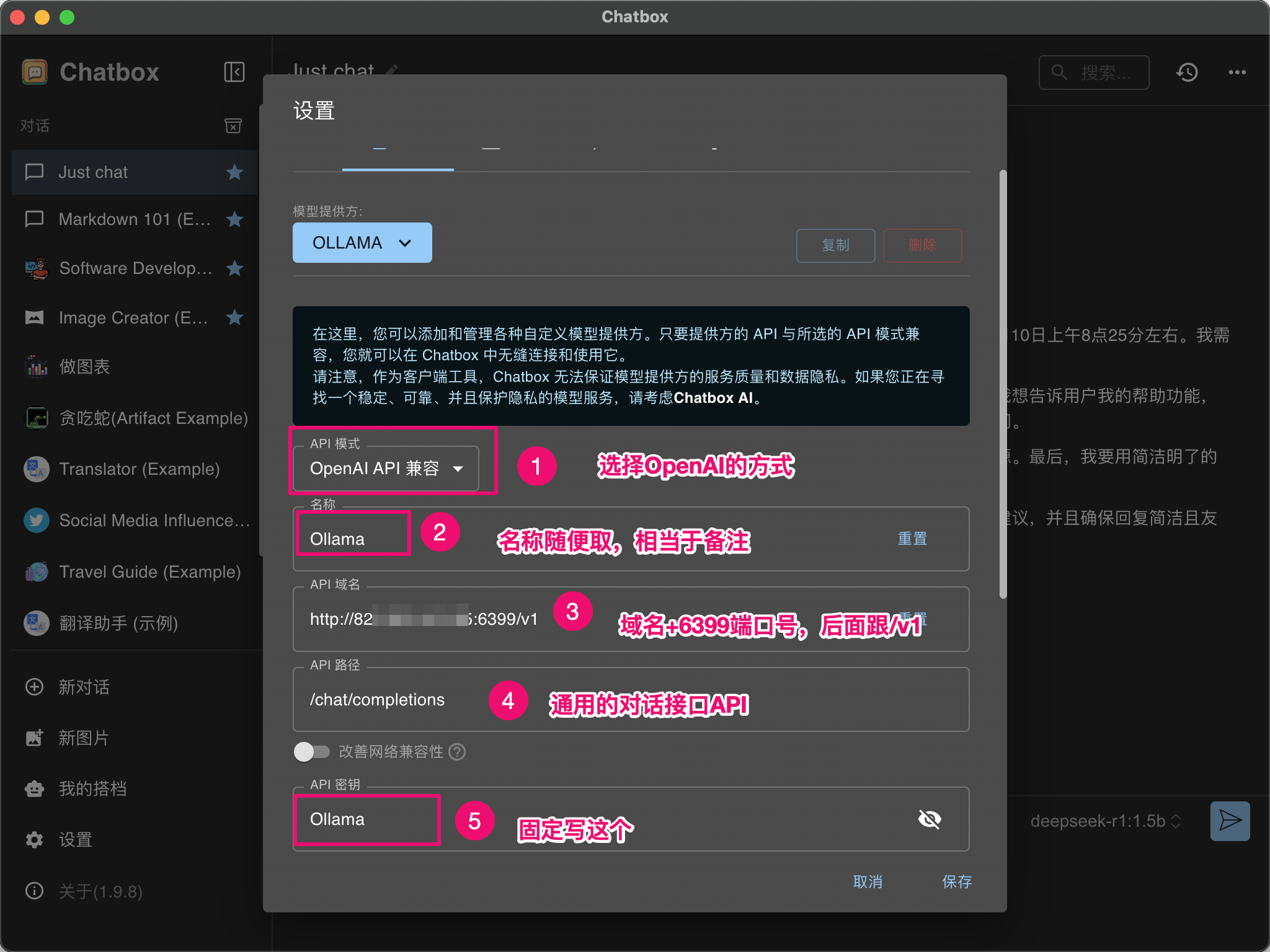
Task: Unfavorite the Just chat conversation star
Action: pyautogui.click(x=234, y=172)
